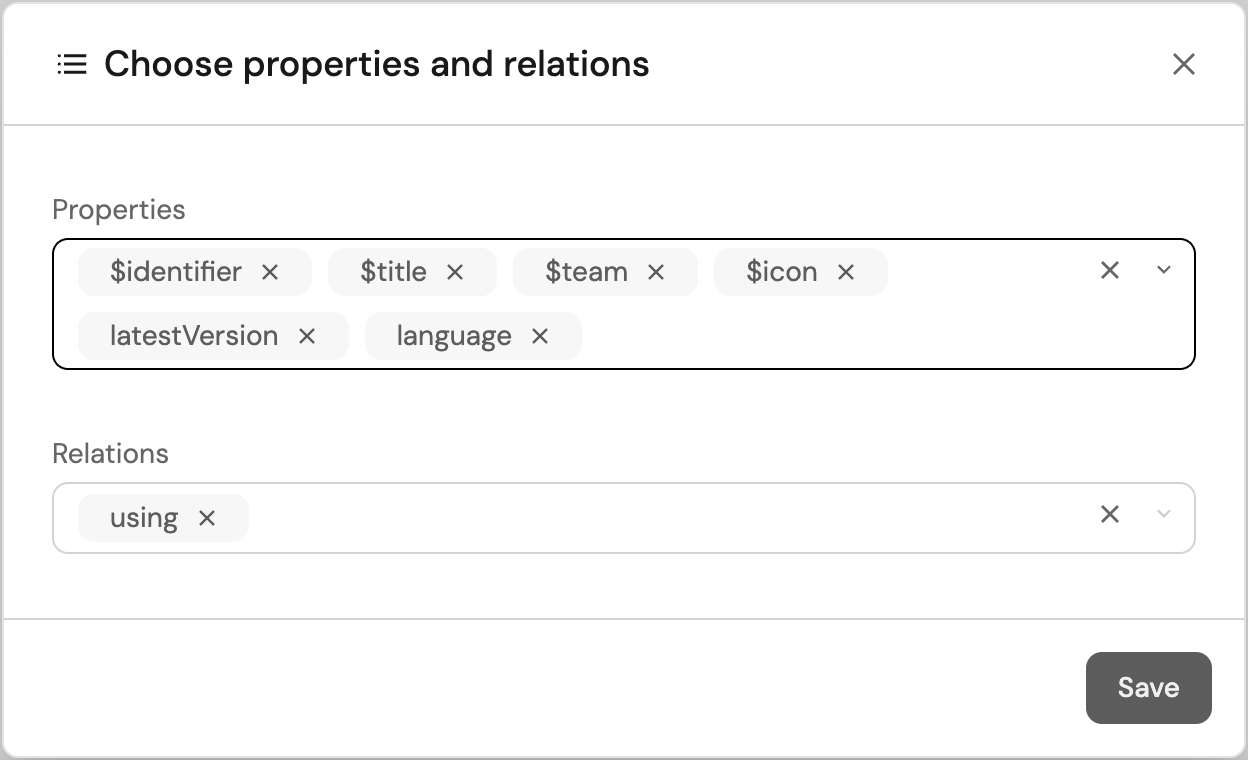Remove the $identifier property chip
Screen dimensions: 1248x760
point(270,272)
